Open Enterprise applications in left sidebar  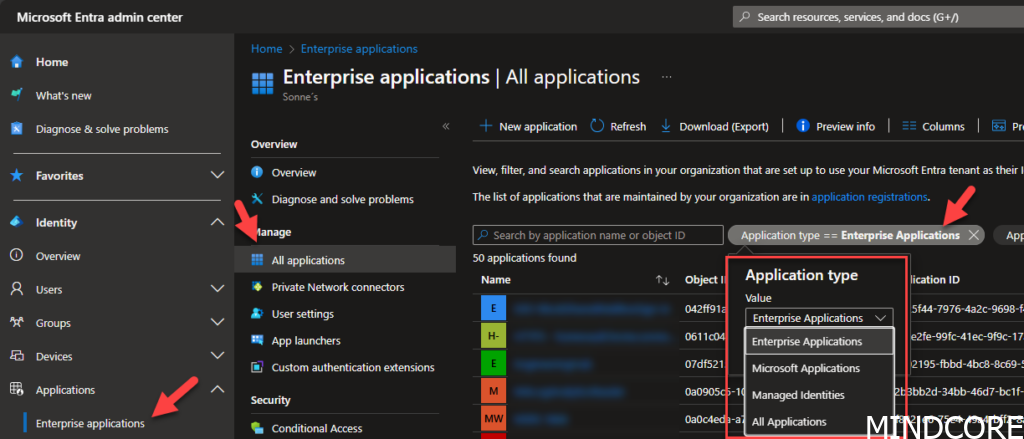click(x=90, y=423)
